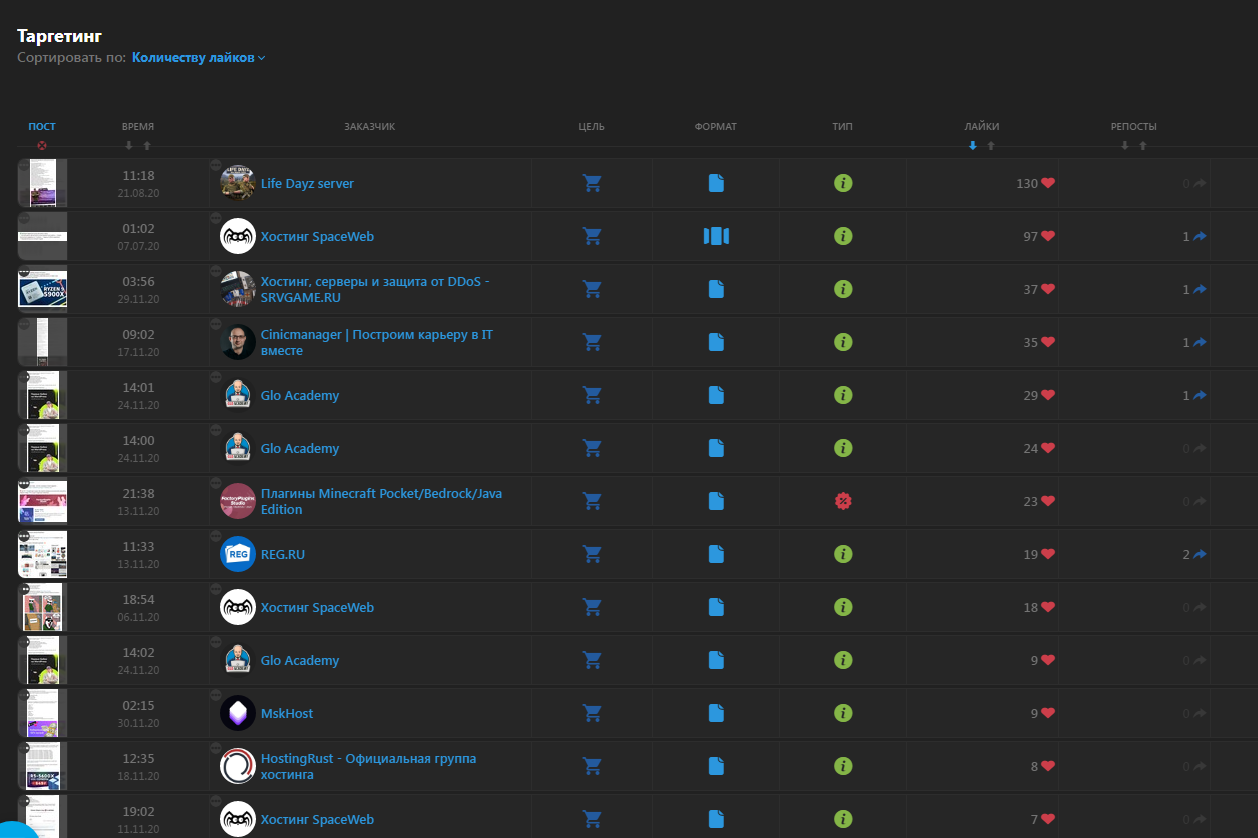Click the cart goal icon in MskHost row
Viewport: 1258px width, 838px height.
point(592,713)
